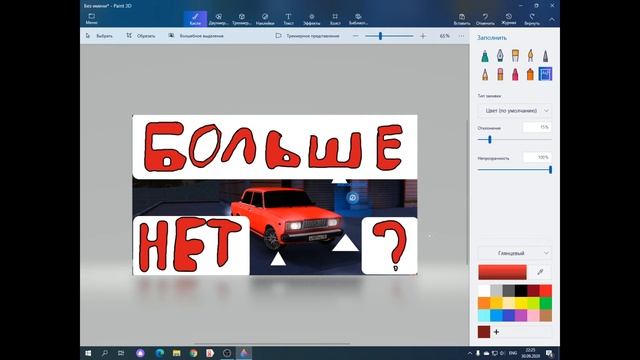640x360 pixels.
Task: Open the 2D shapes tab
Action: [x=218, y=19]
